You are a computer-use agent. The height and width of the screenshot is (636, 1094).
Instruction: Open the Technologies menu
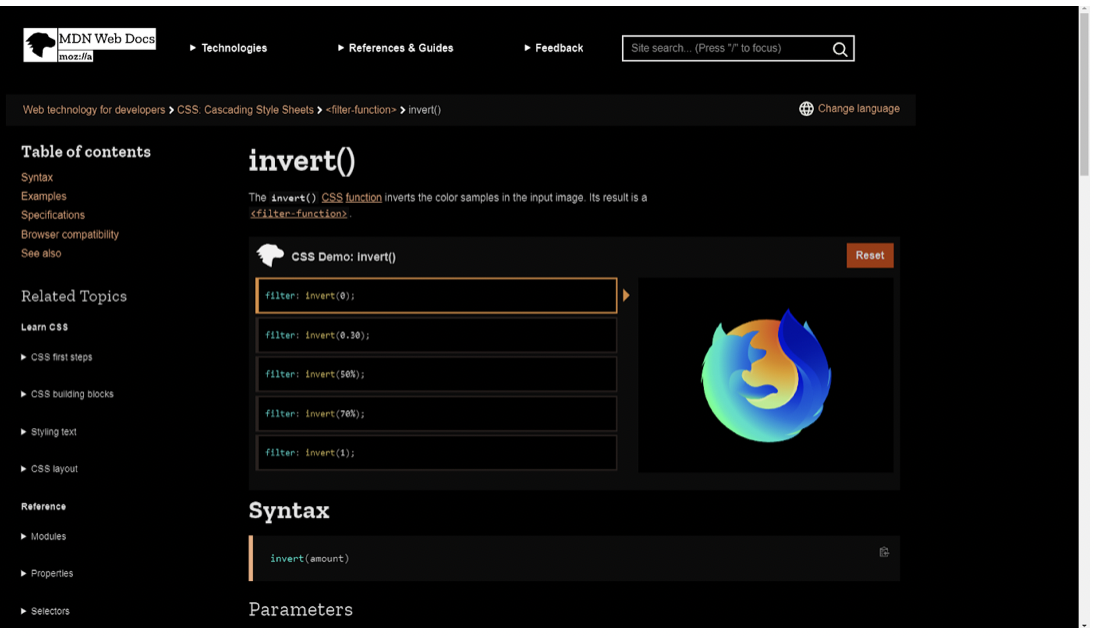[x=229, y=48]
